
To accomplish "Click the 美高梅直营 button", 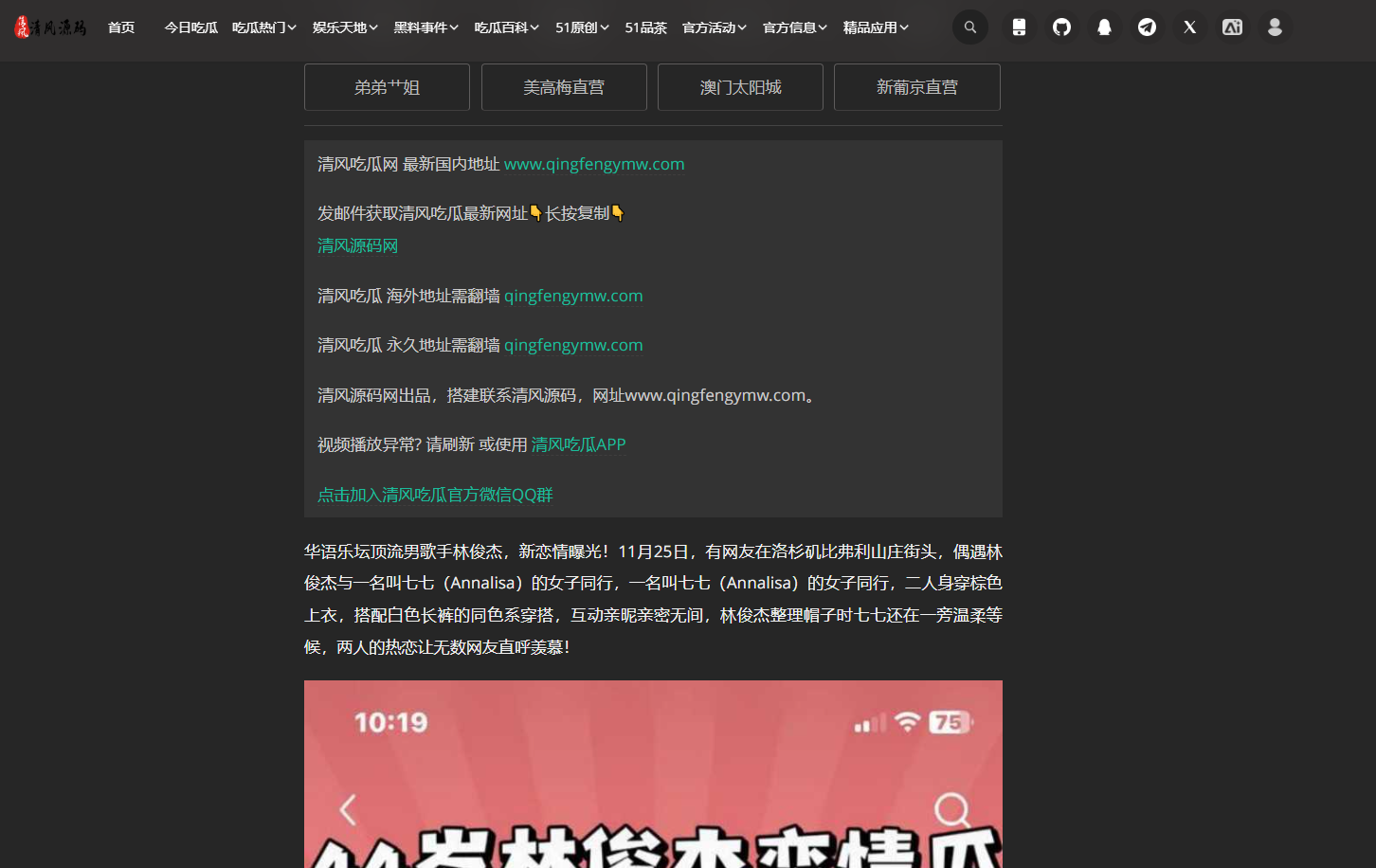I will coord(564,87).
